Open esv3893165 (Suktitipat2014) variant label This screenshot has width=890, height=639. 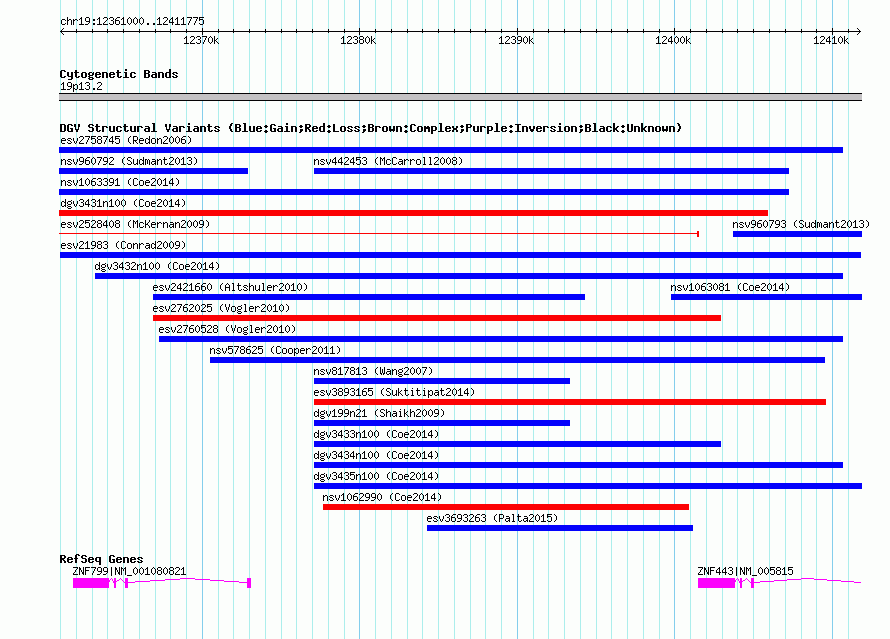coord(394,392)
